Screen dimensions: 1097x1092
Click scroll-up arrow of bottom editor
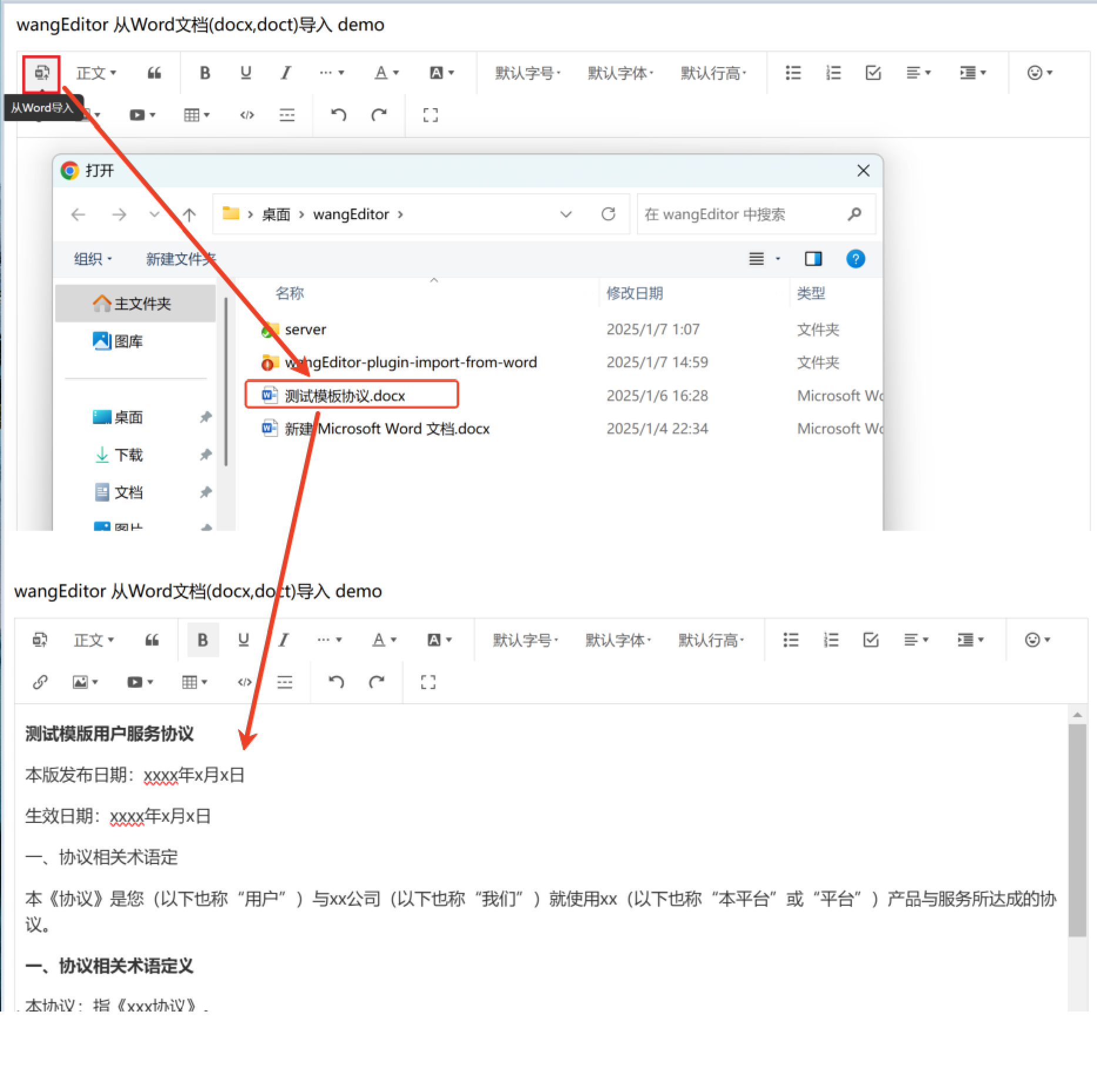(x=1077, y=715)
